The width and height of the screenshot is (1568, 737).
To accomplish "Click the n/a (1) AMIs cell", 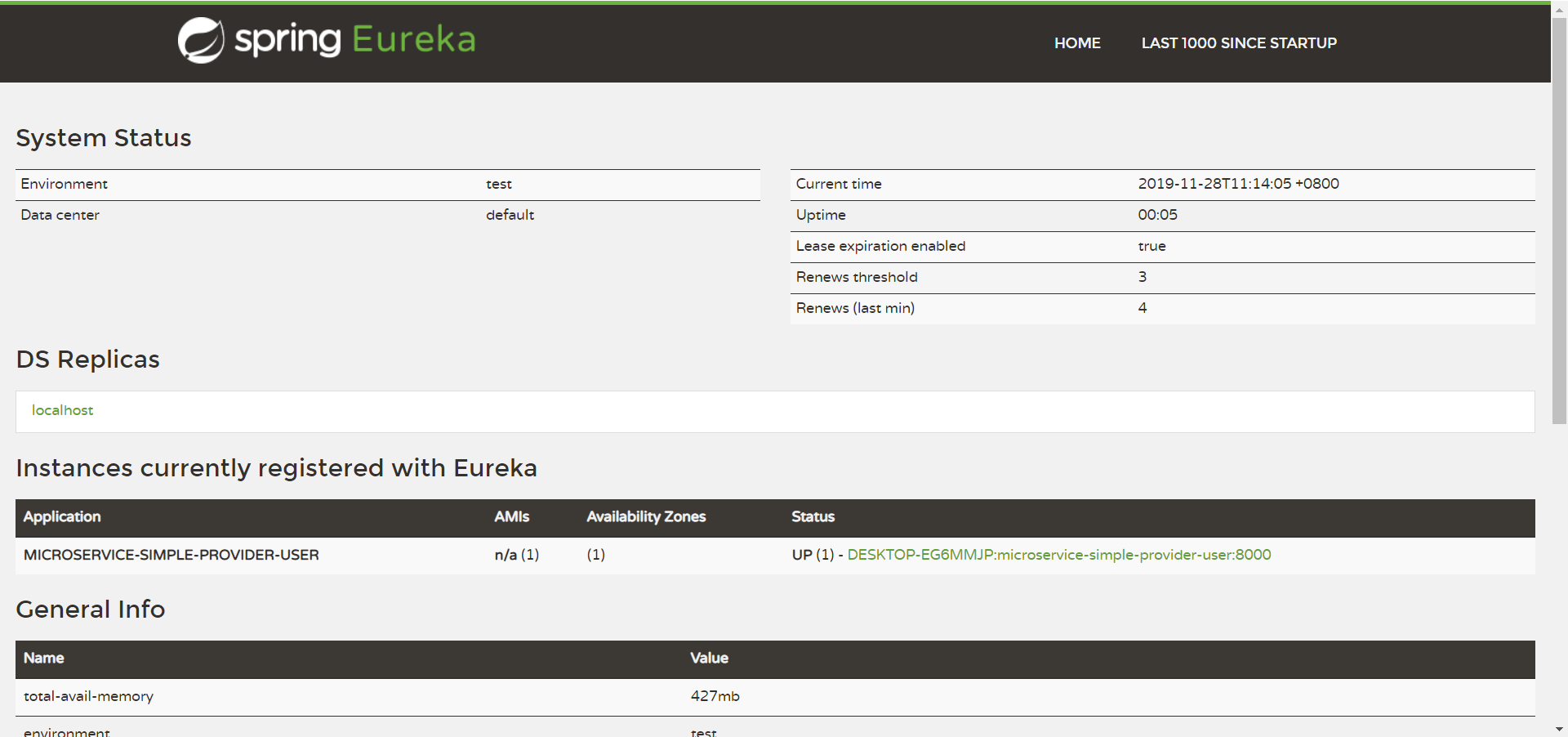I will [516, 555].
